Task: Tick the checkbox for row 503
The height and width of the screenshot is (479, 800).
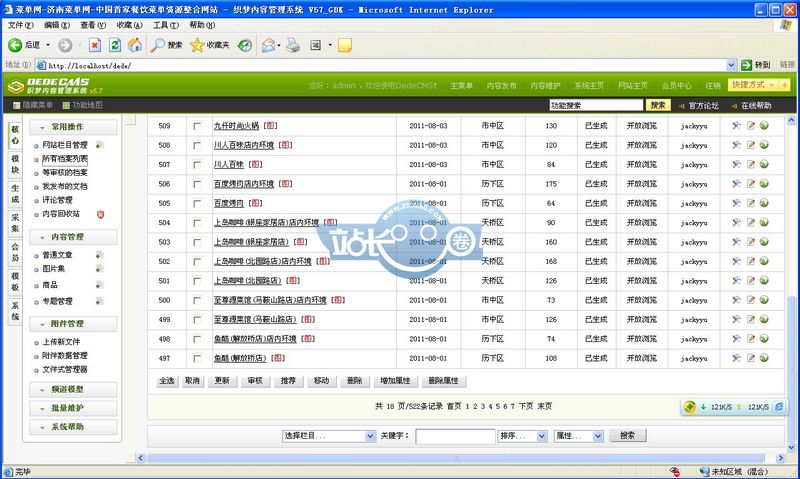Action: 197,242
